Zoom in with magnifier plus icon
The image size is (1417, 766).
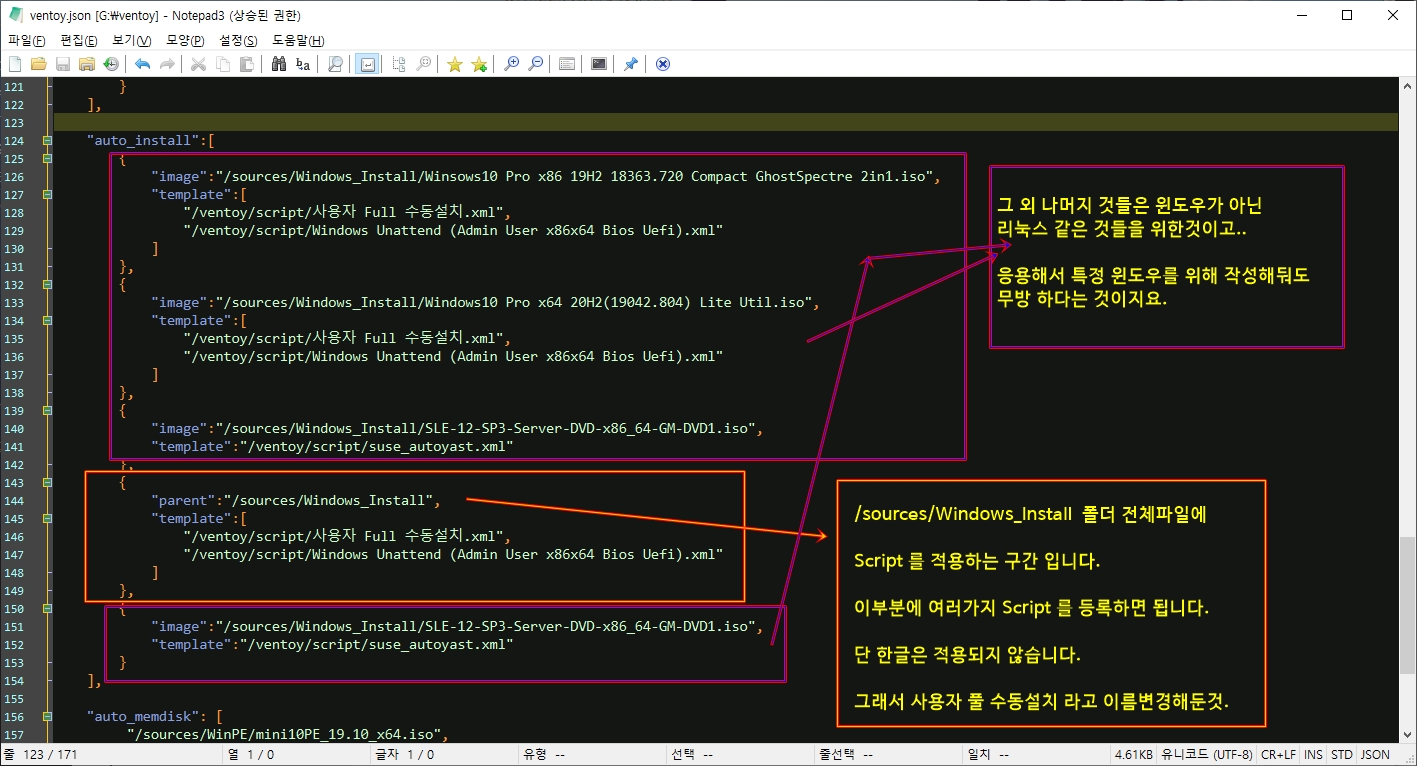(511, 64)
